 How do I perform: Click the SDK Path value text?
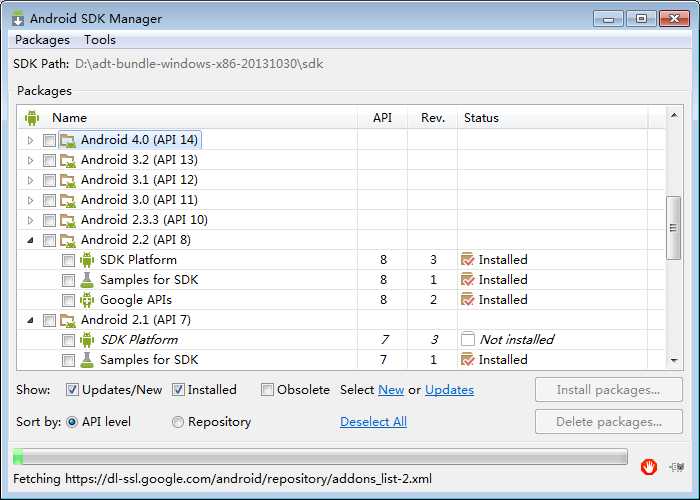pos(199,64)
